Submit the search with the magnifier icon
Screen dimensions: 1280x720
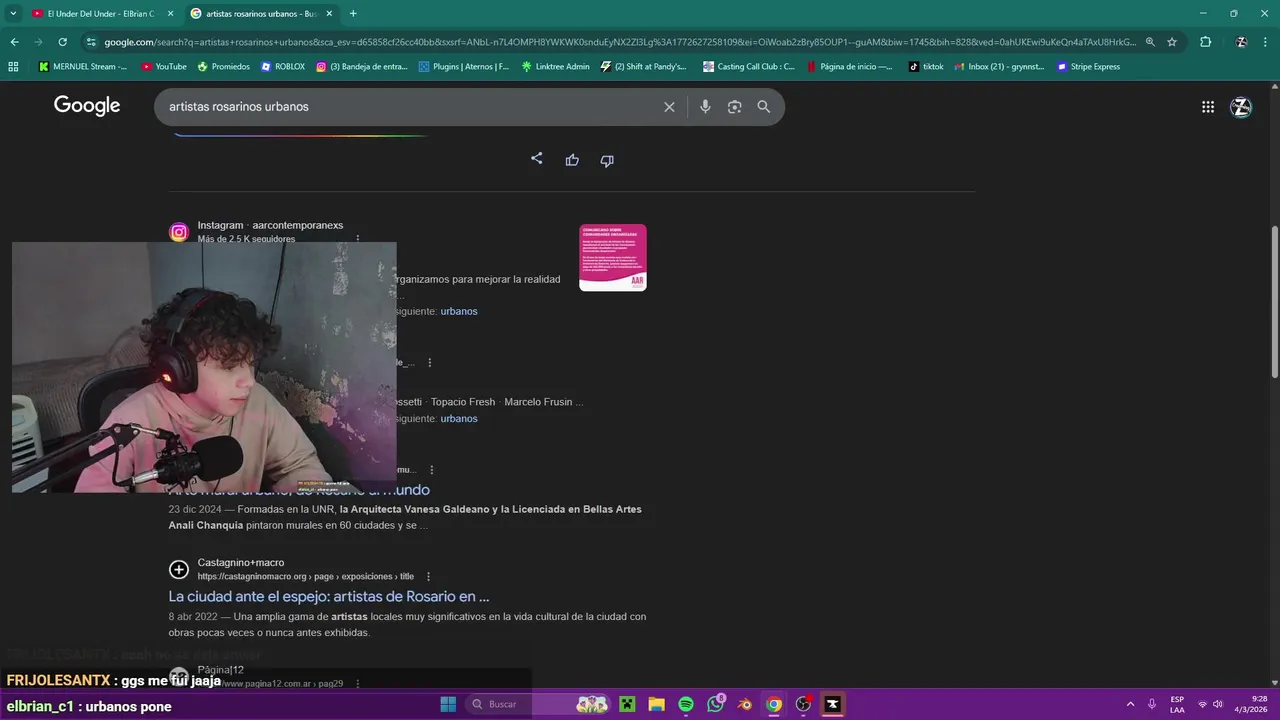(x=763, y=107)
